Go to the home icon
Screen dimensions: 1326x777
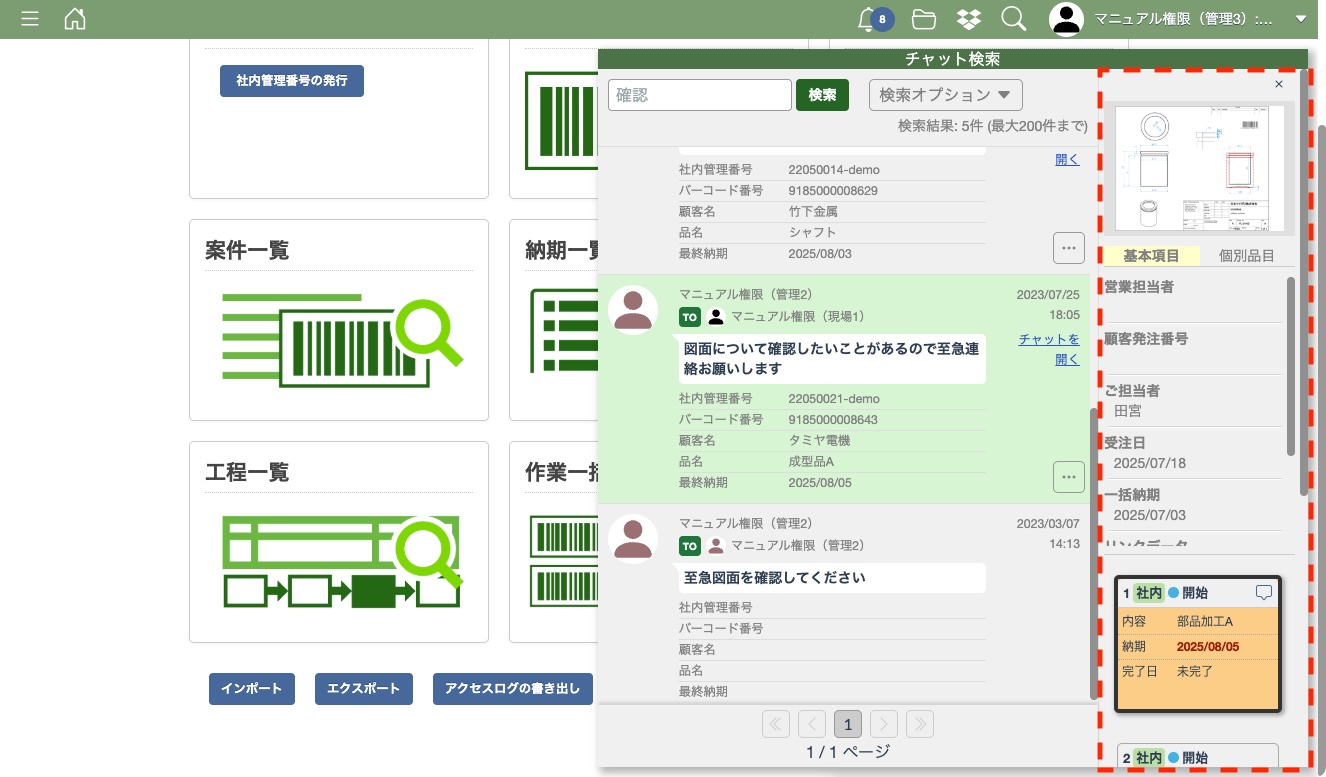pos(75,19)
